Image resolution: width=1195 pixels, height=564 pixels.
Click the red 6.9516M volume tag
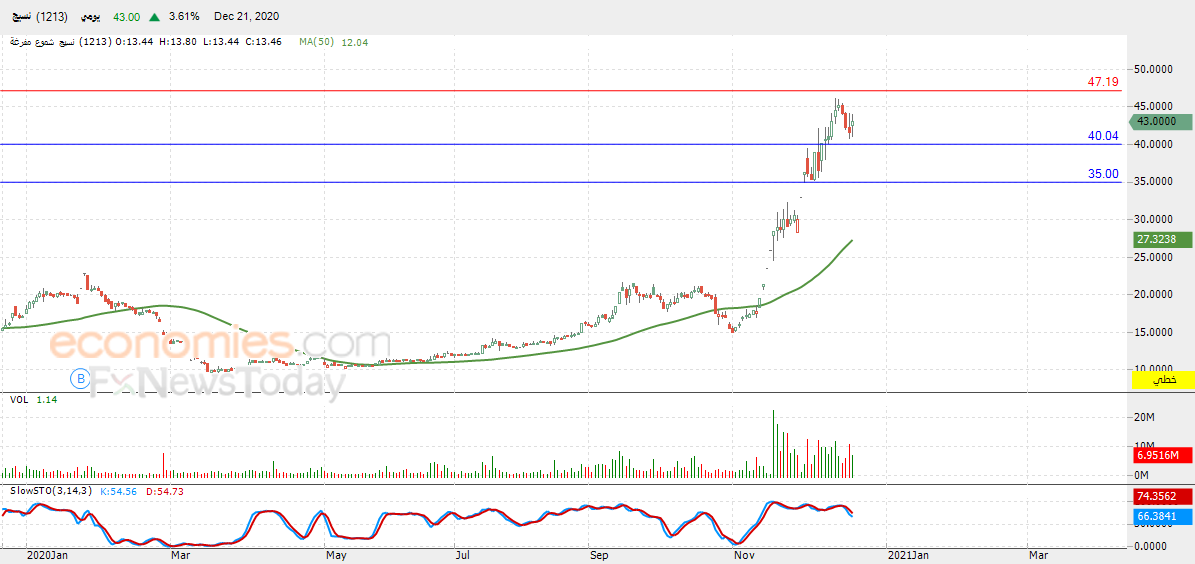(1158, 455)
